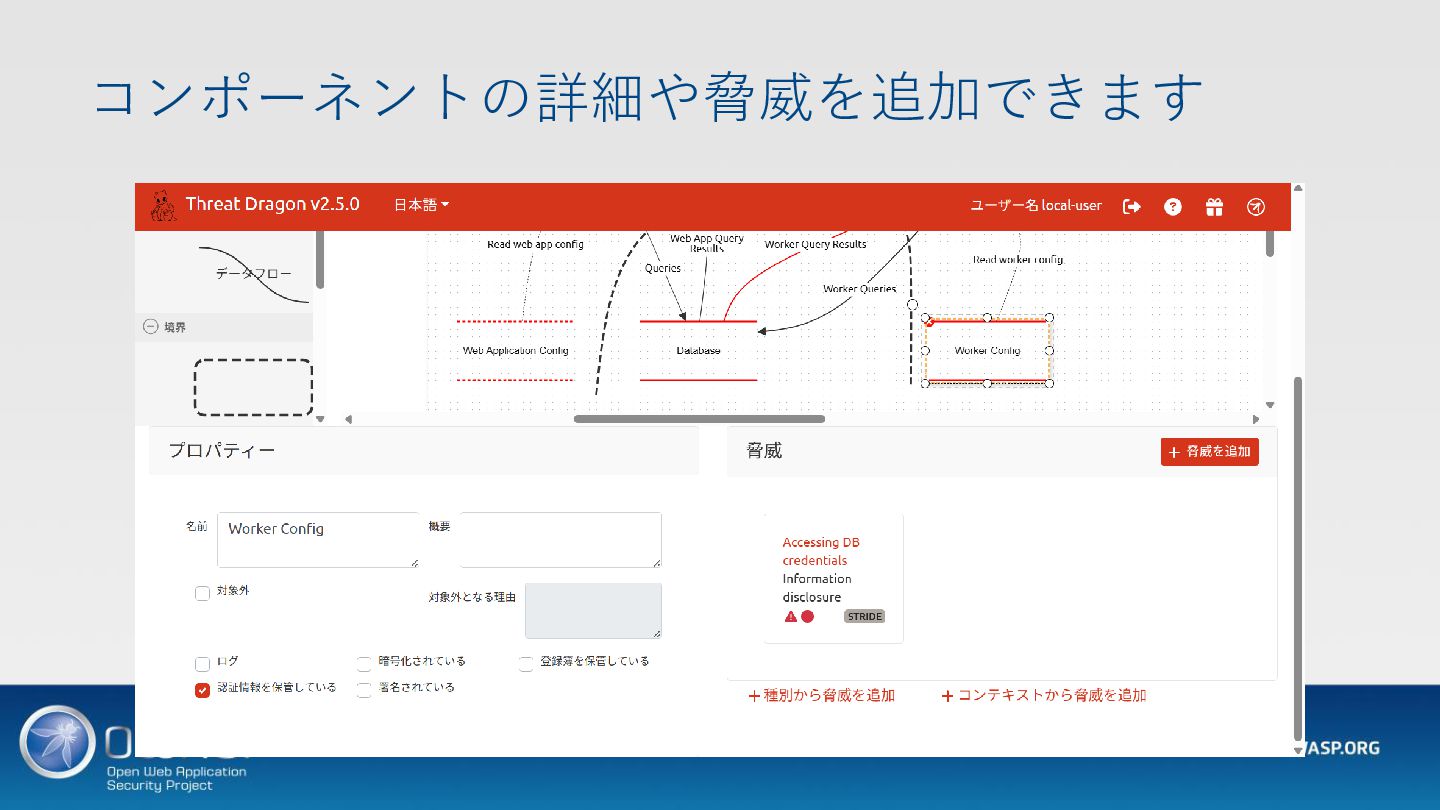1440x810 pixels.
Task: Click the Queries flow label
Action: pyautogui.click(x=662, y=268)
